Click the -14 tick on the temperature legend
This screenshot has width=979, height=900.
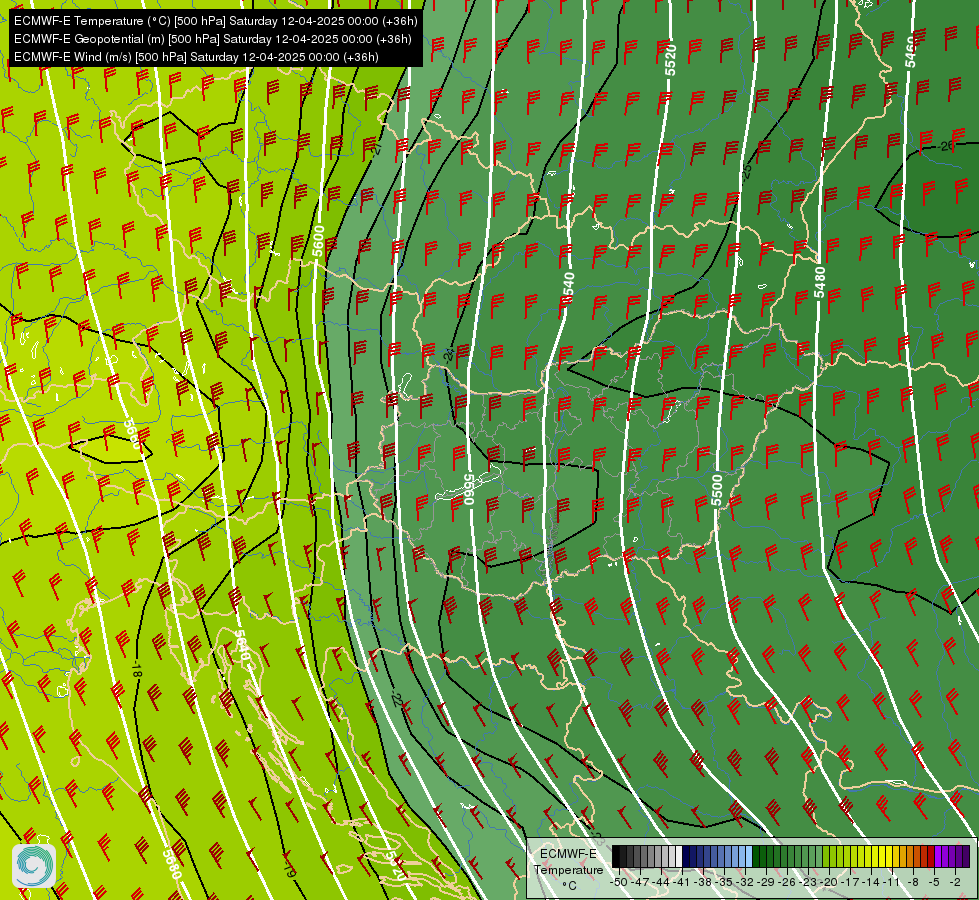pos(872,882)
